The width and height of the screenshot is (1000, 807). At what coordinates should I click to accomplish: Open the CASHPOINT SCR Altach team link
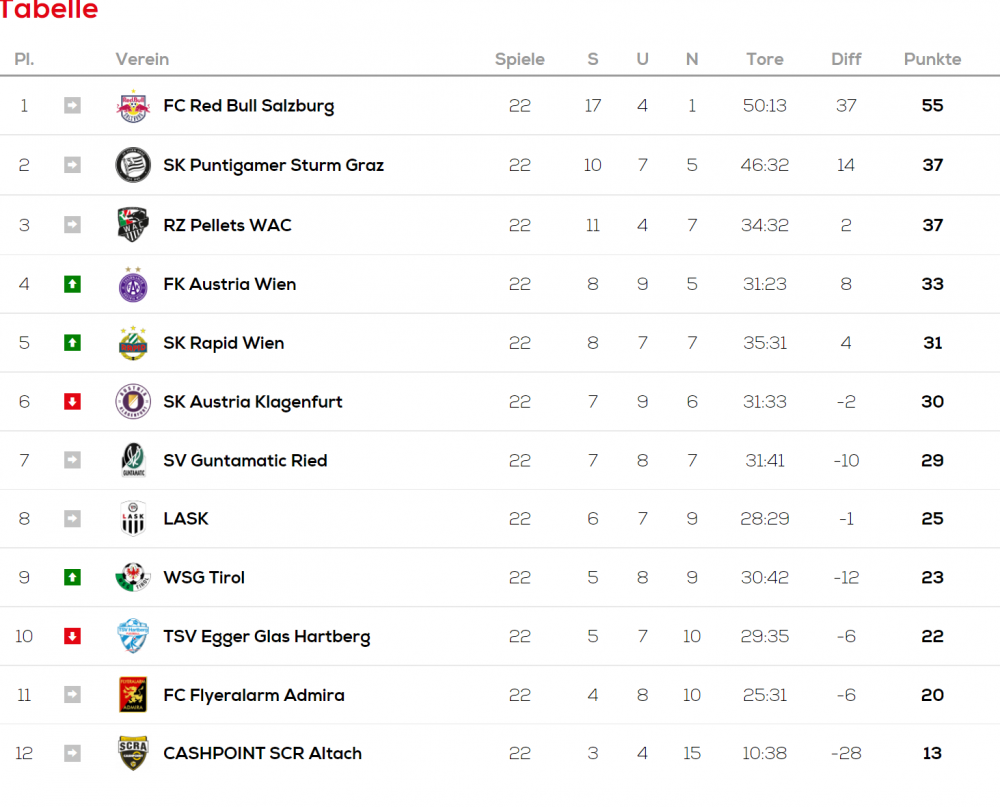tap(262, 754)
